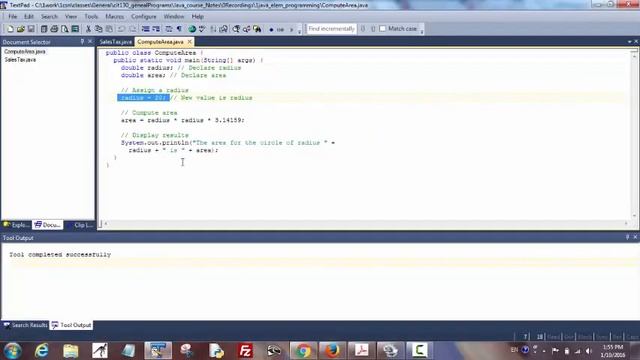Click the editor vertical scrollbar

[x=634, y=135]
